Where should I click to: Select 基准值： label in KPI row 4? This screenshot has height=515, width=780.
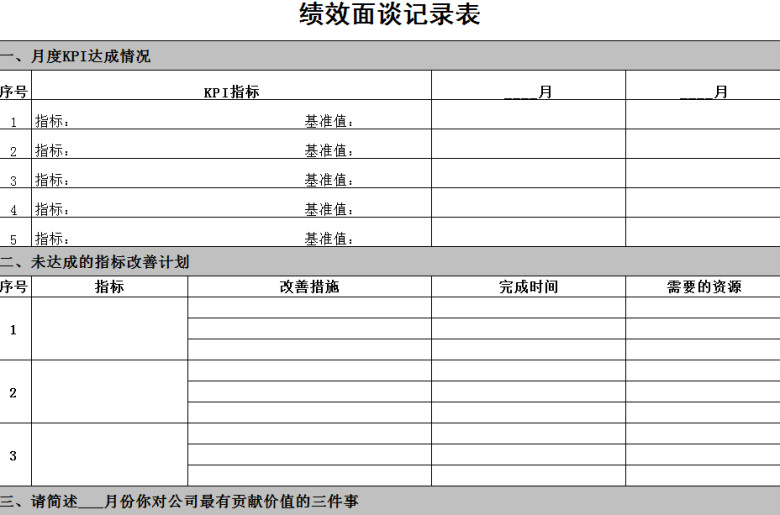click(329, 209)
